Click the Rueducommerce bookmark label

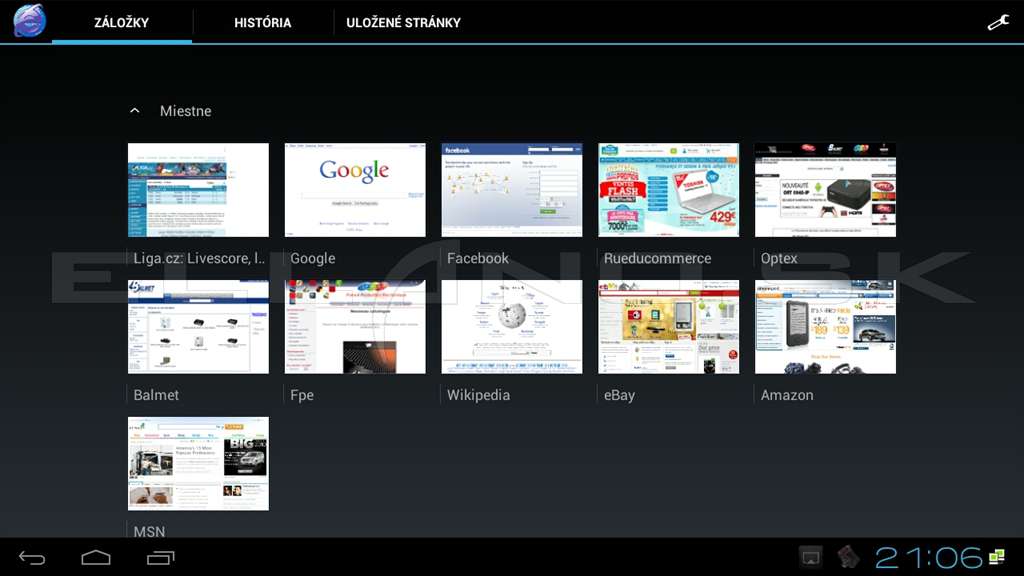click(658, 259)
